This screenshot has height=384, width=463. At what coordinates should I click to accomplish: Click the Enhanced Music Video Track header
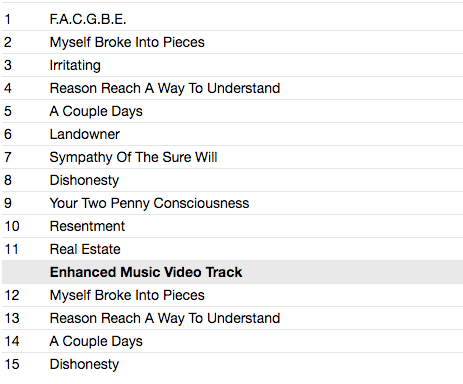click(232, 272)
